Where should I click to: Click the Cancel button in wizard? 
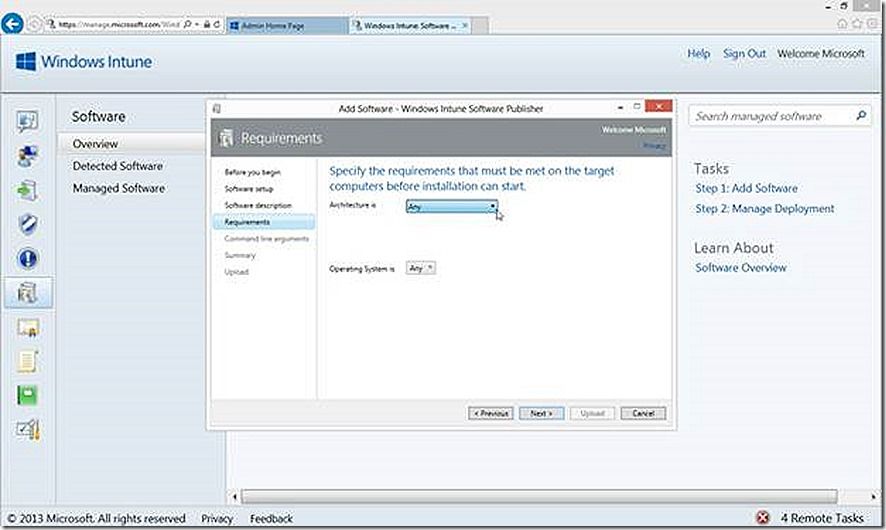pyautogui.click(x=643, y=413)
